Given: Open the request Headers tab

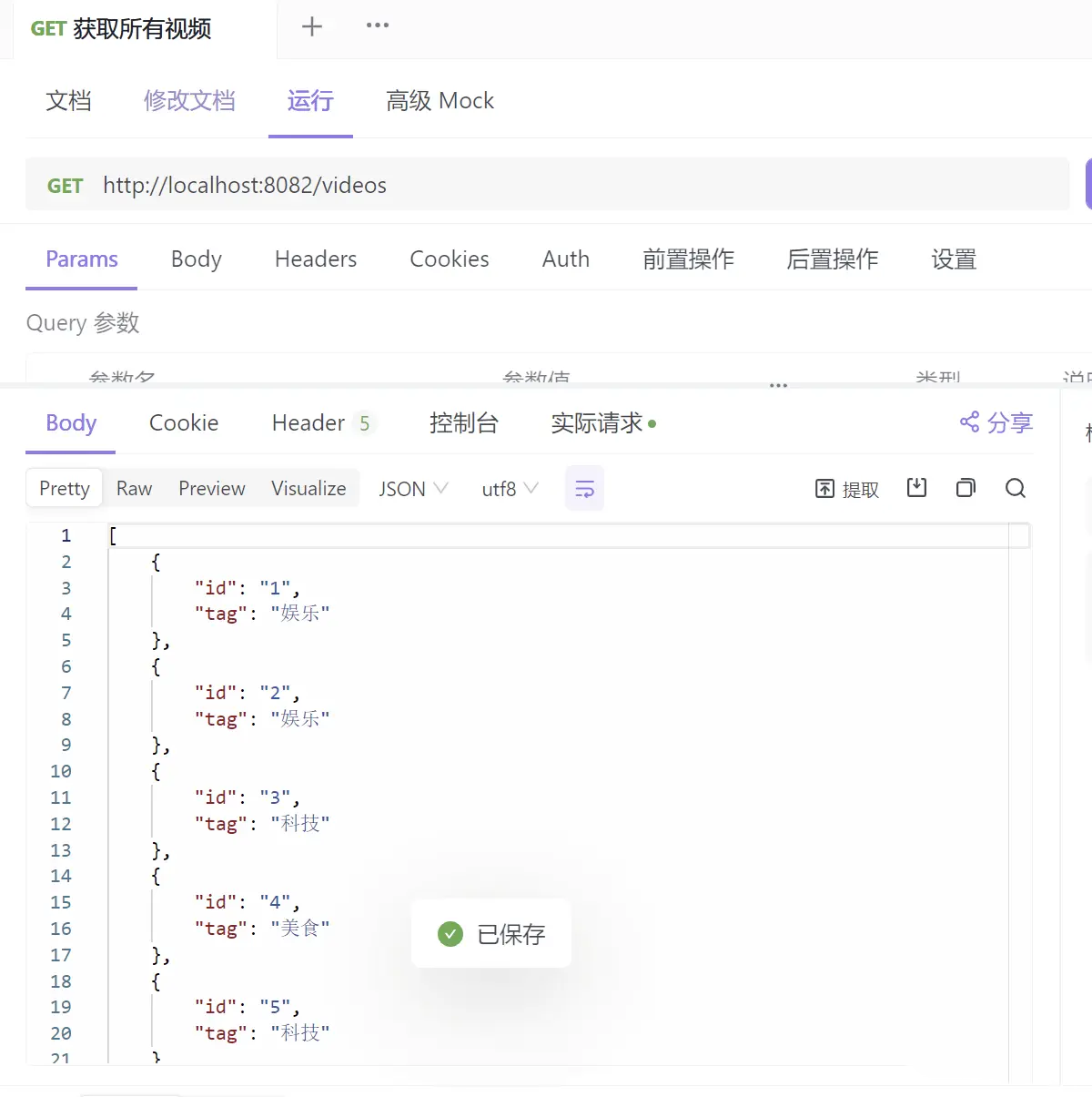Looking at the screenshot, I should point(316,259).
